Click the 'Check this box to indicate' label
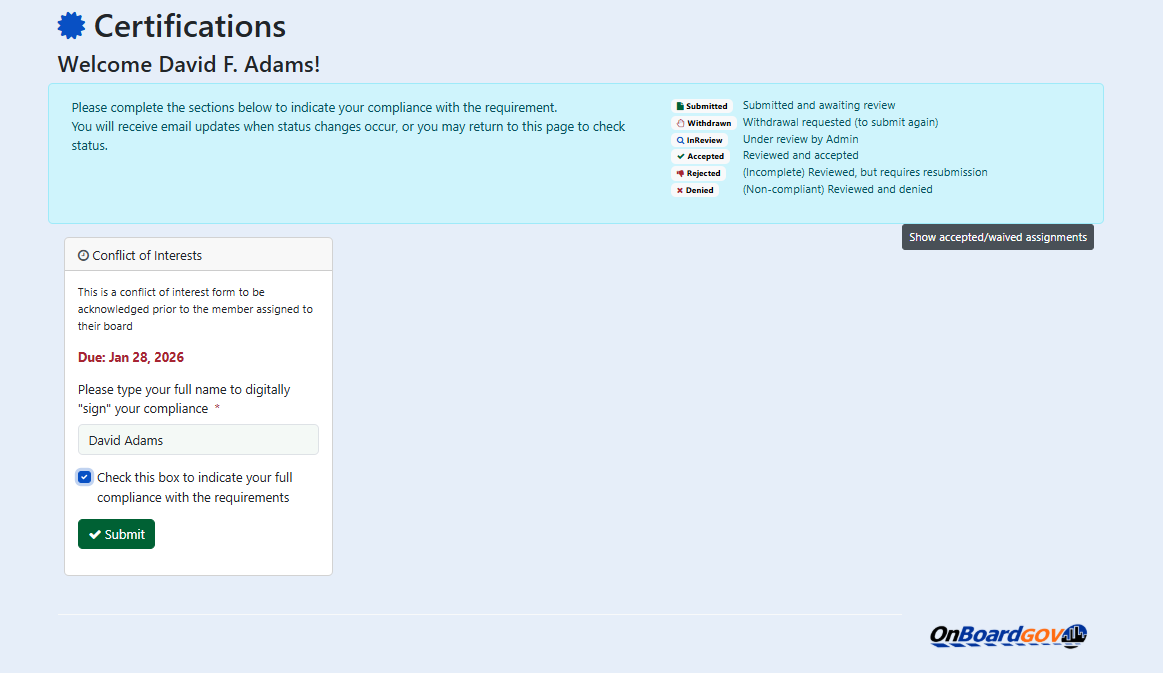The height and width of the screenshot is (673, 1163). pos(194,487)
